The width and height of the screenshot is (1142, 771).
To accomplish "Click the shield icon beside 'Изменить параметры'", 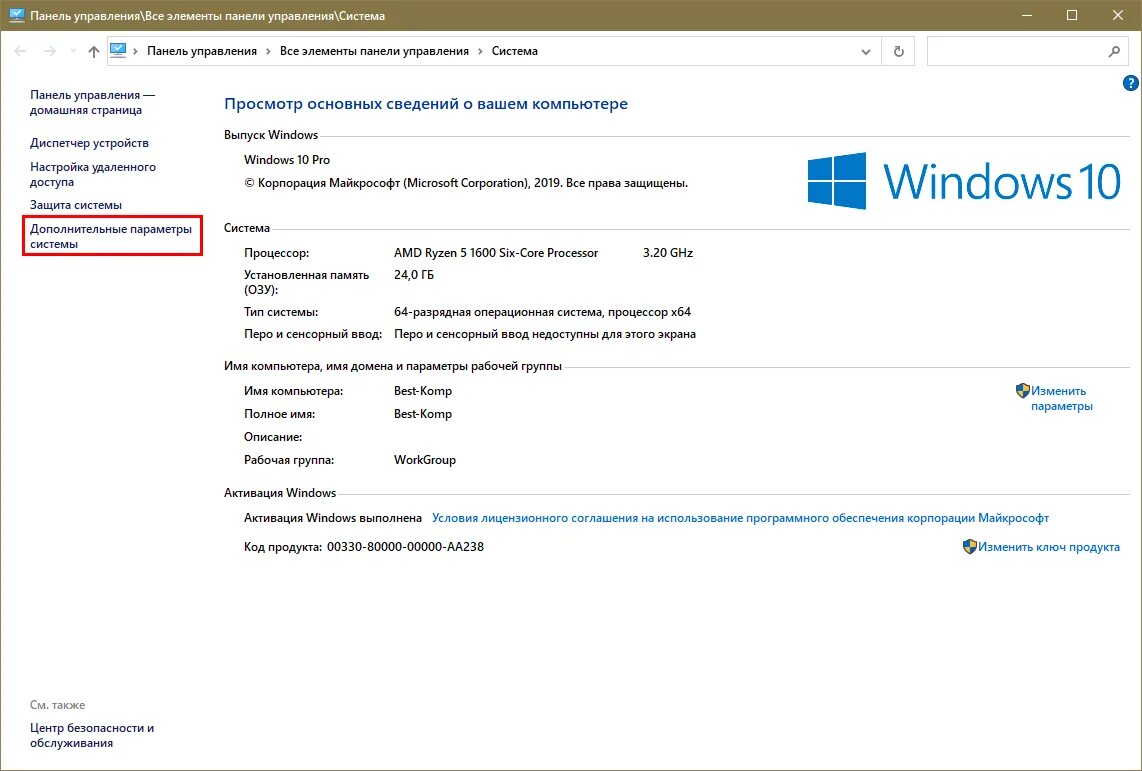I will point(1023,391).
